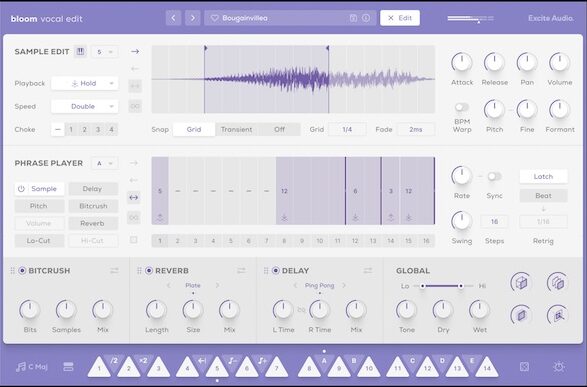587x387 pixels.
Task: Click the x2 double-speed modifier key
Action: pyautogui.click(x=143, y=361)
